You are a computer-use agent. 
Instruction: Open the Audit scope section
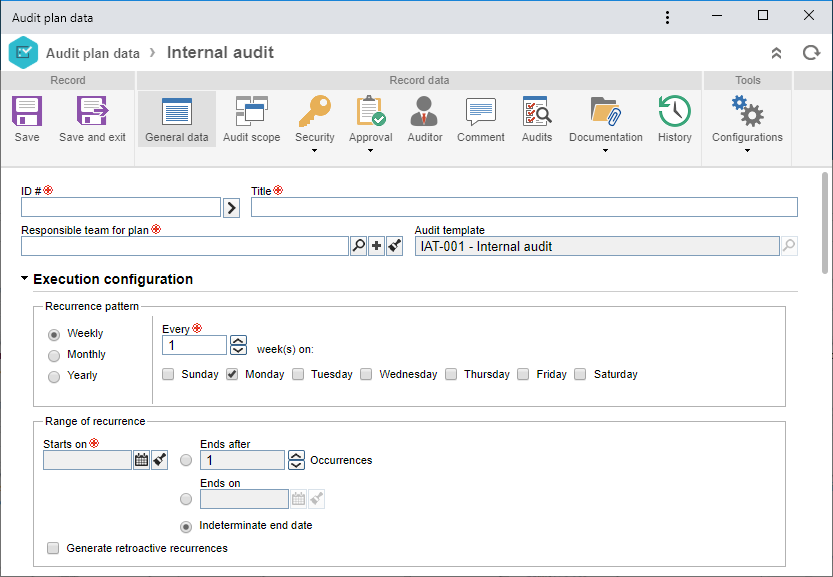pos(252,119)
